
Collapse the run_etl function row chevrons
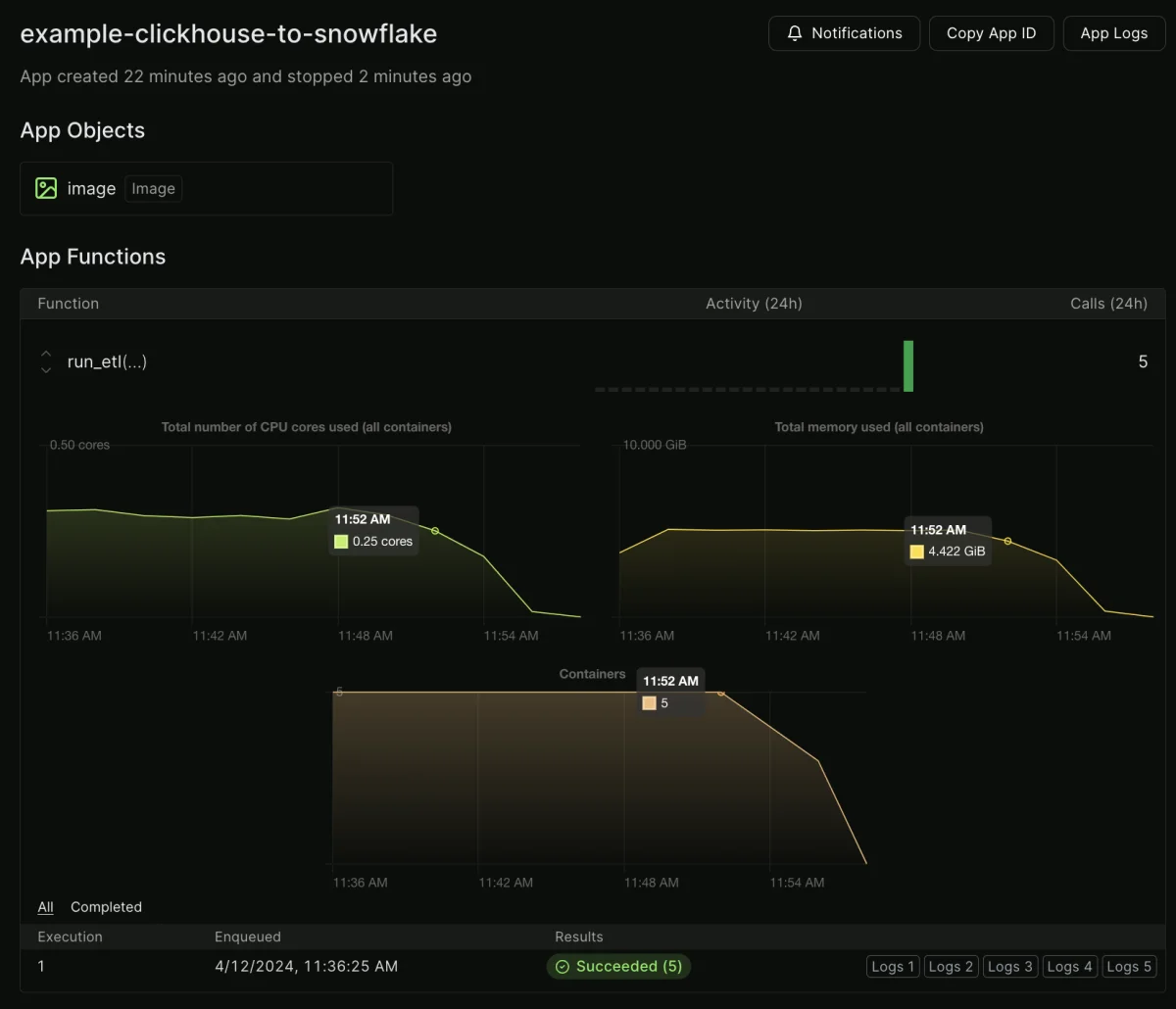click(x=46, y=361)
